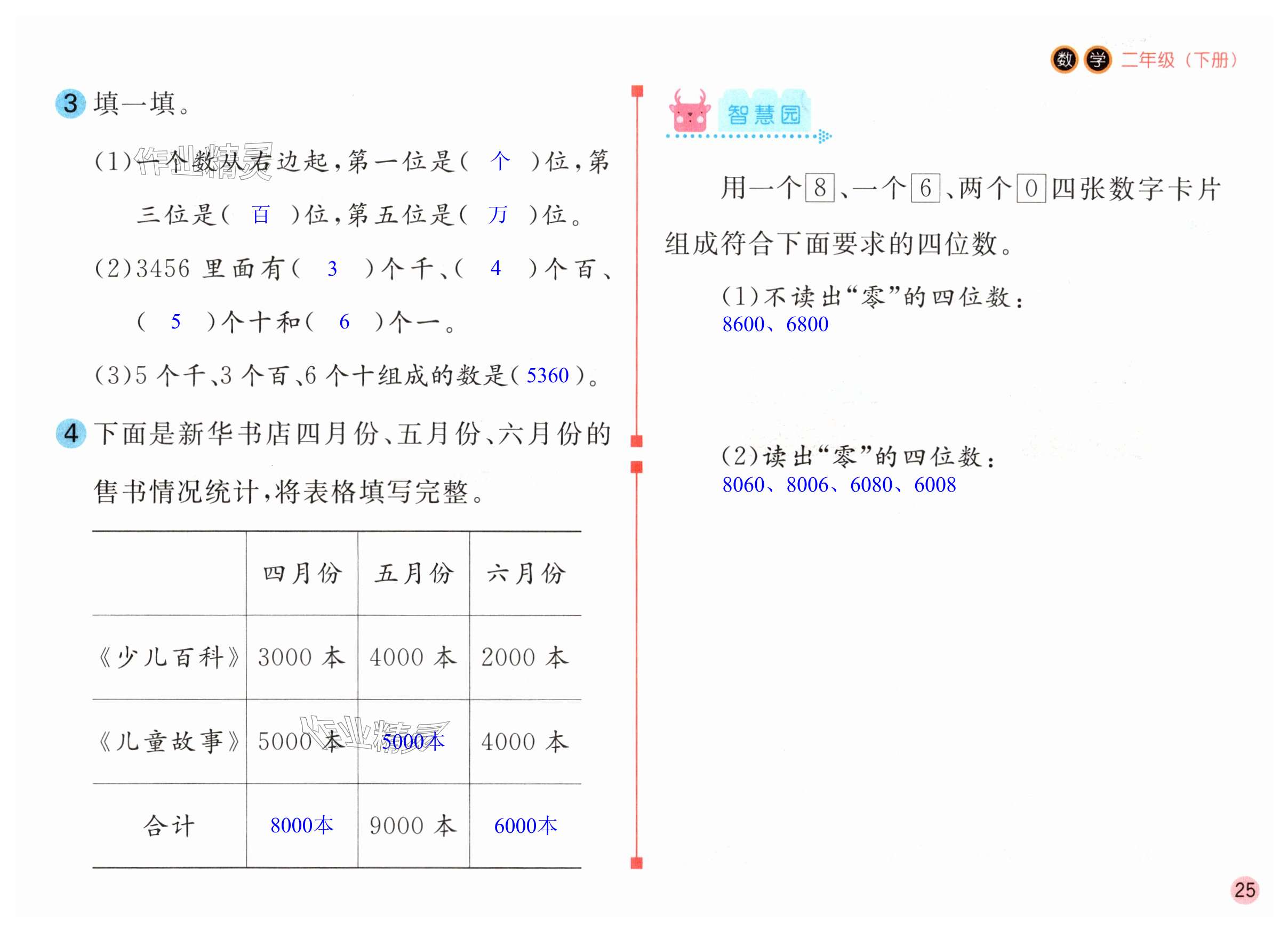
Task: Click the digit card showing 6
Action: (x=925, y=188)
